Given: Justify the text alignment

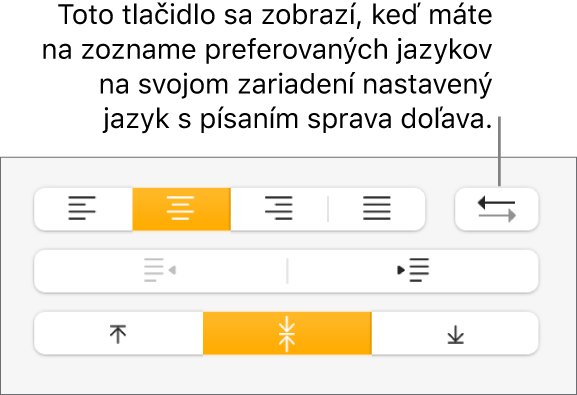Looking at the screenshot, I should [377, 209].
